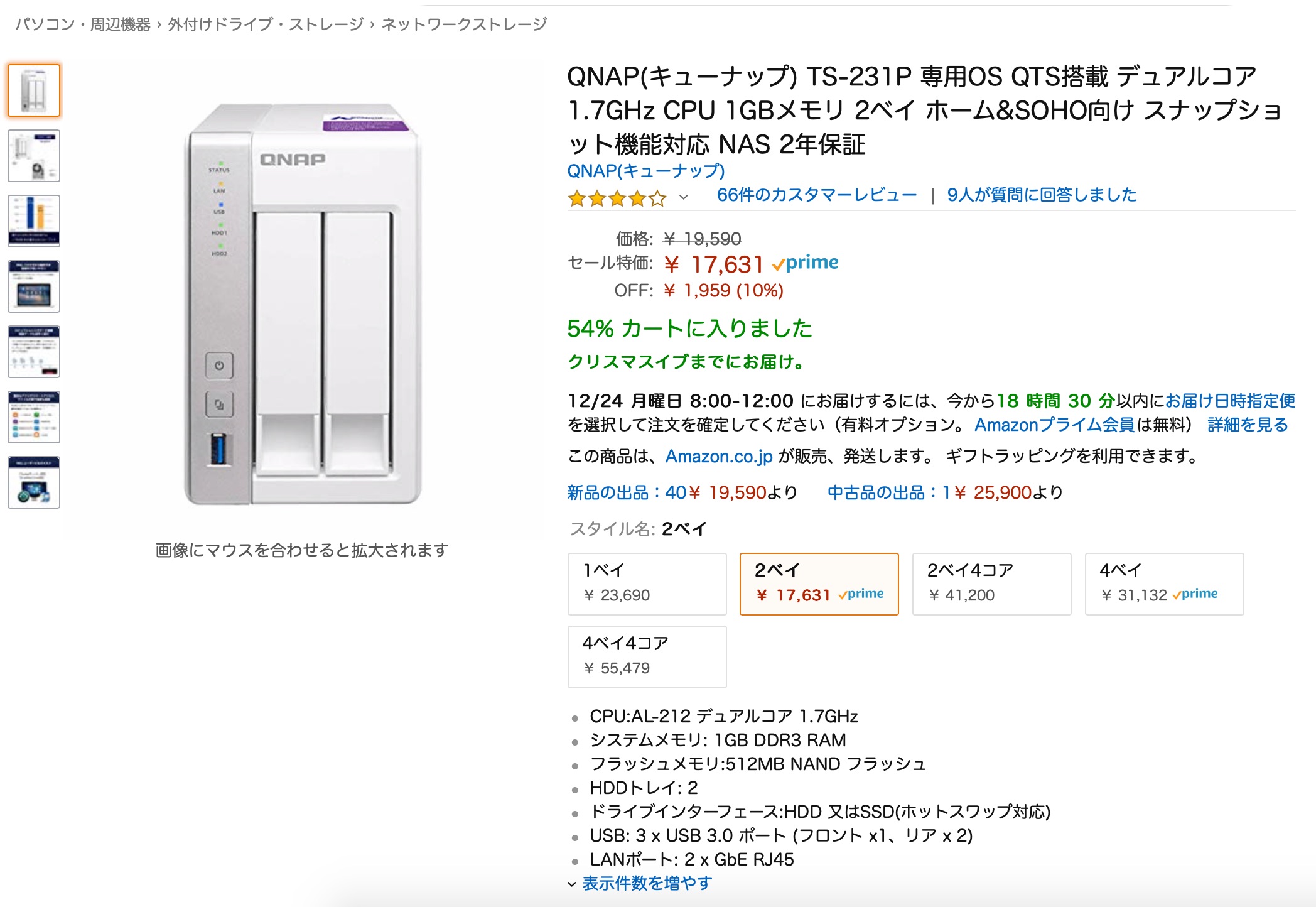Select the last thumbnail in the image column
The image size is (1316, 907).
[x=34, y=482]
